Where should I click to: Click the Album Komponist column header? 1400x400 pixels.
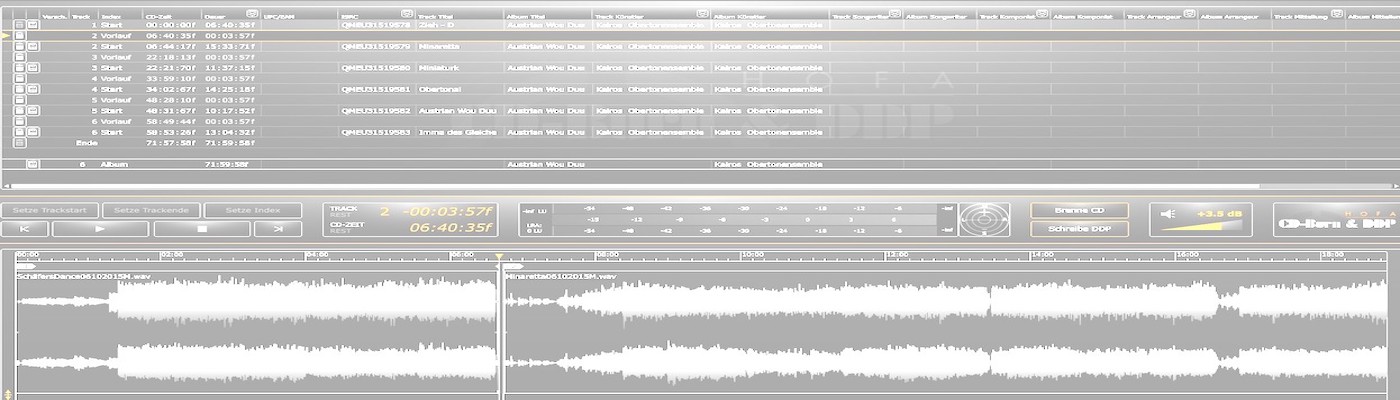1085,16
